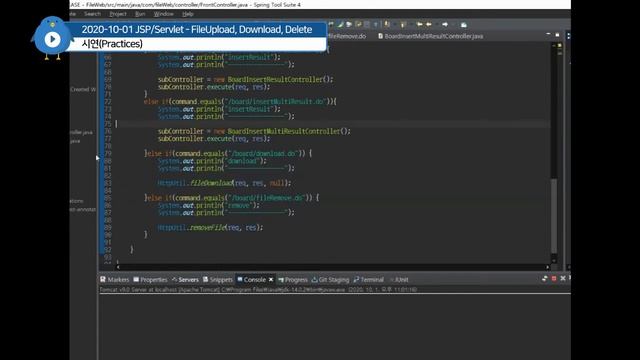
Task: Click the HttpUtil.fileDownload(req, res, null) line
Action: point(224,183)
